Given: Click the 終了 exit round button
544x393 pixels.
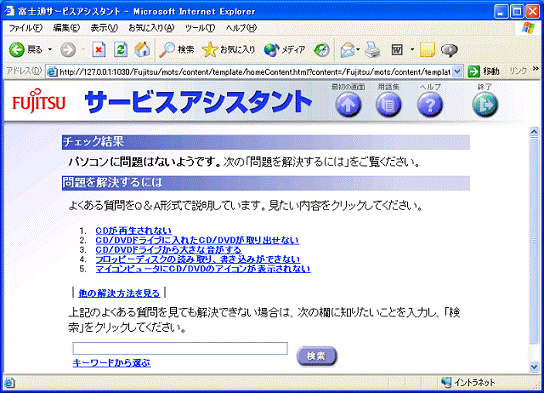Looking at the screenshot, I should (485, 104).
